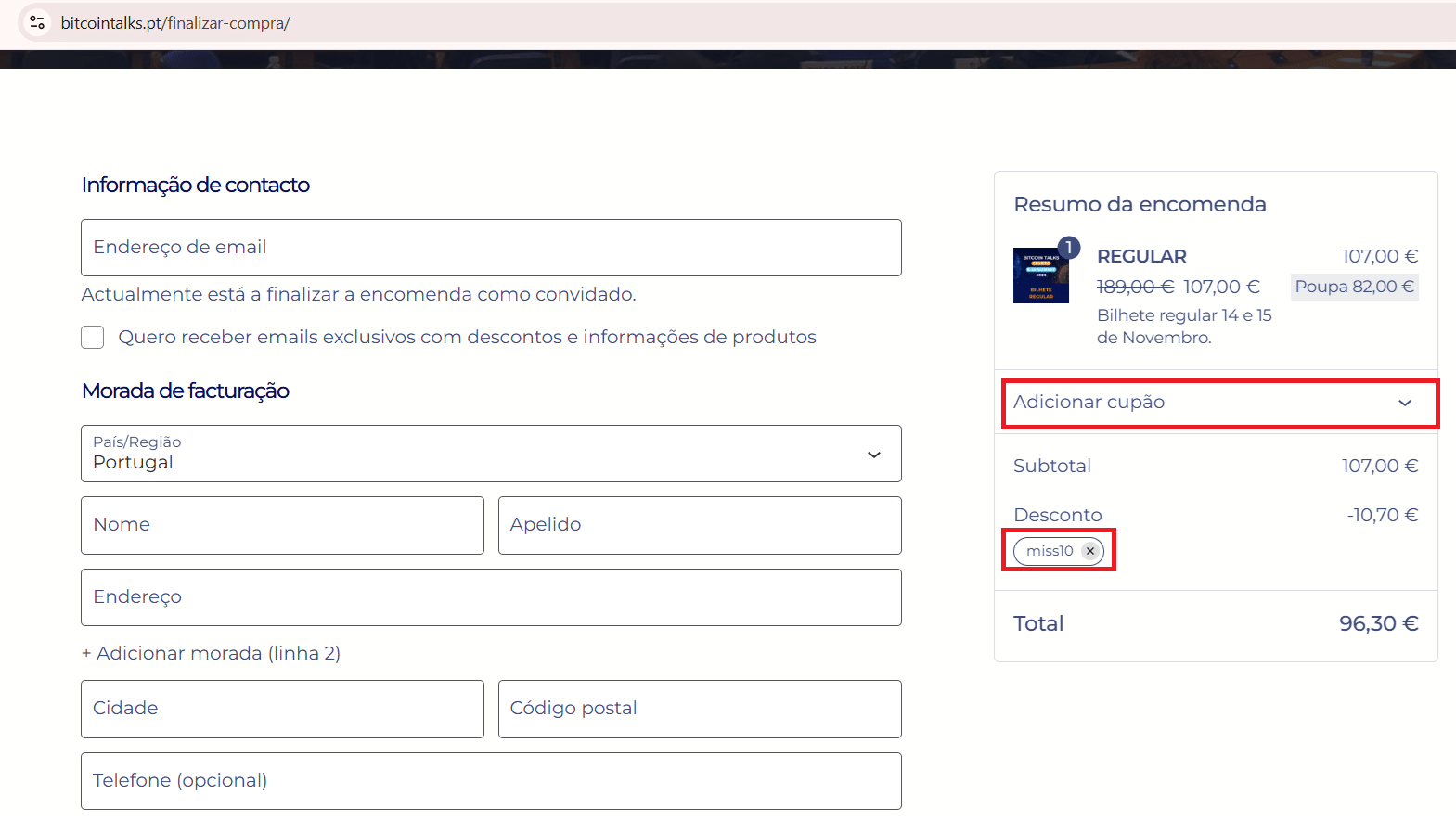Click the guest checkout notice text
This screenshot has height=820, width=1456.
coord(358,294)
